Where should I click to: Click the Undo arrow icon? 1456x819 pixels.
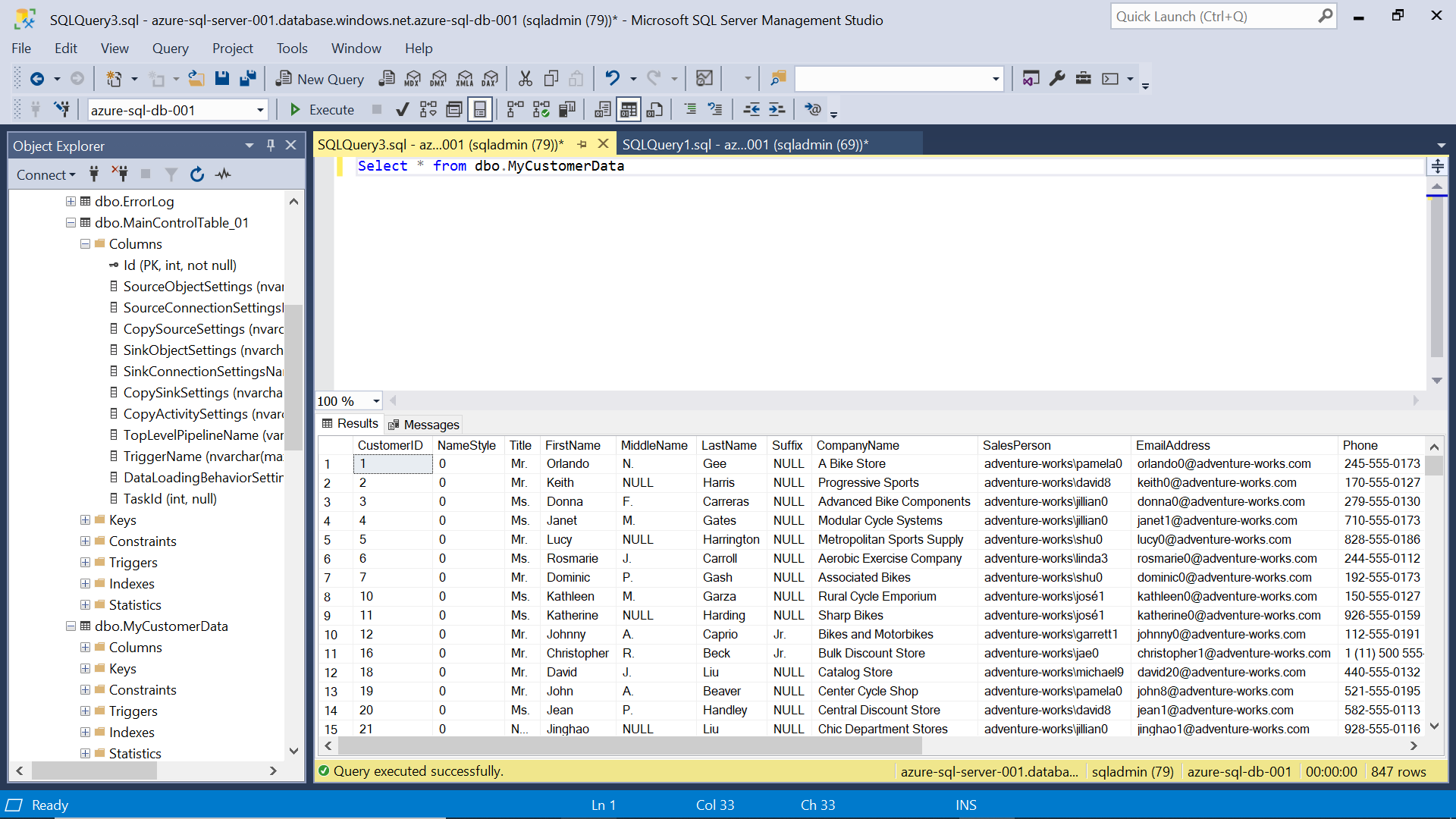pyautogui.click(x=612, y=79)
